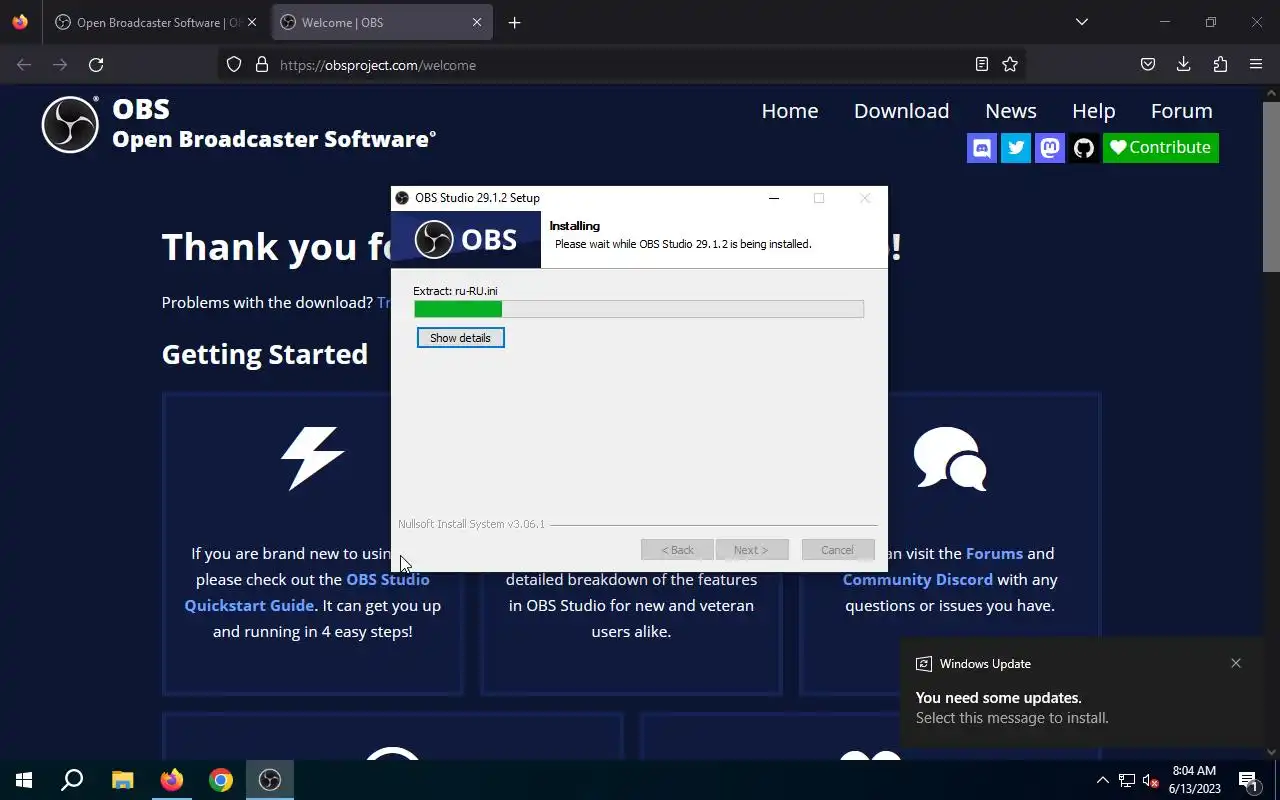
Task: Reload the current page
Action: 96,65
